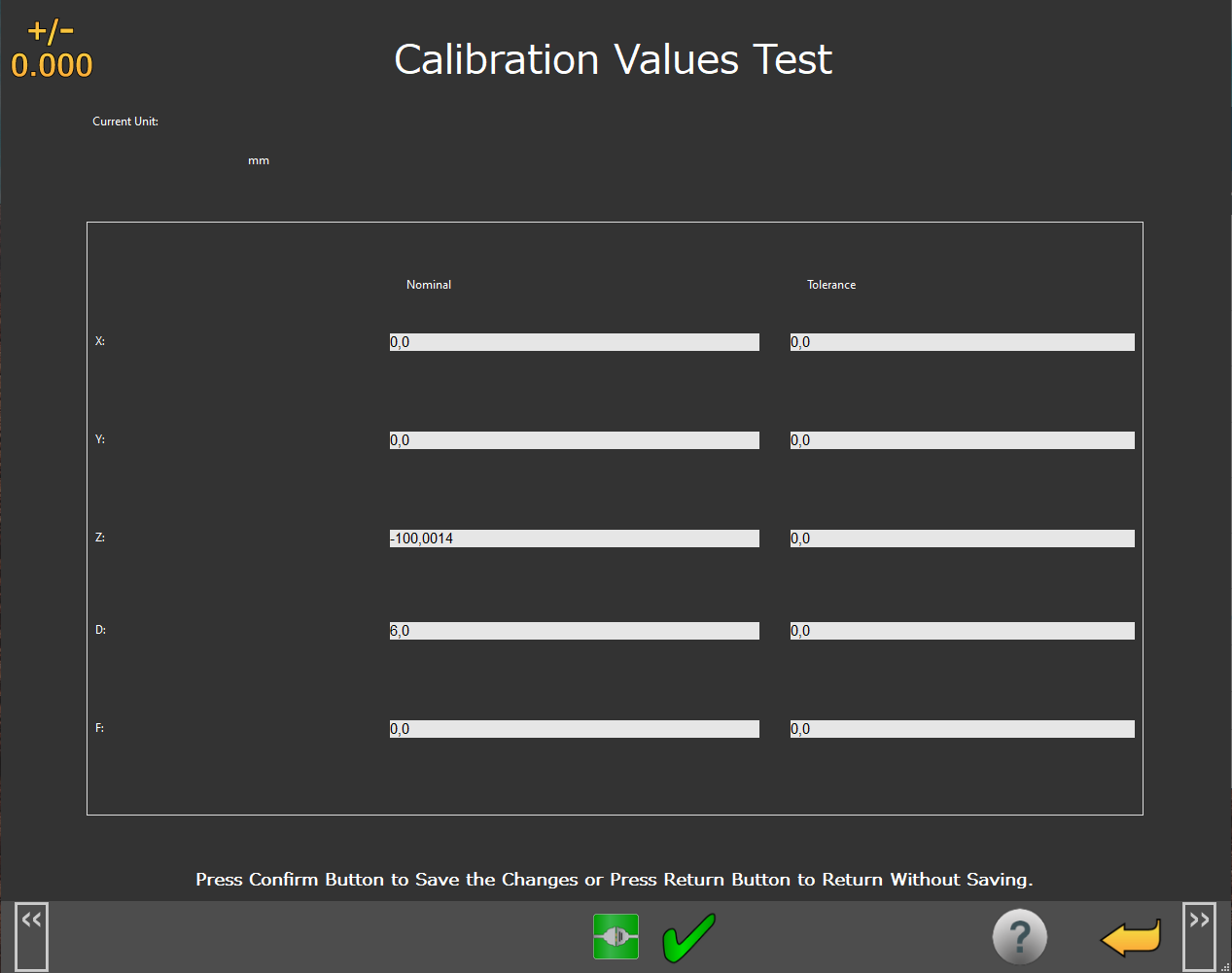1232x973 pixels.
Task: Focus the Z Tolerance input field
Action: pos(962,539)
